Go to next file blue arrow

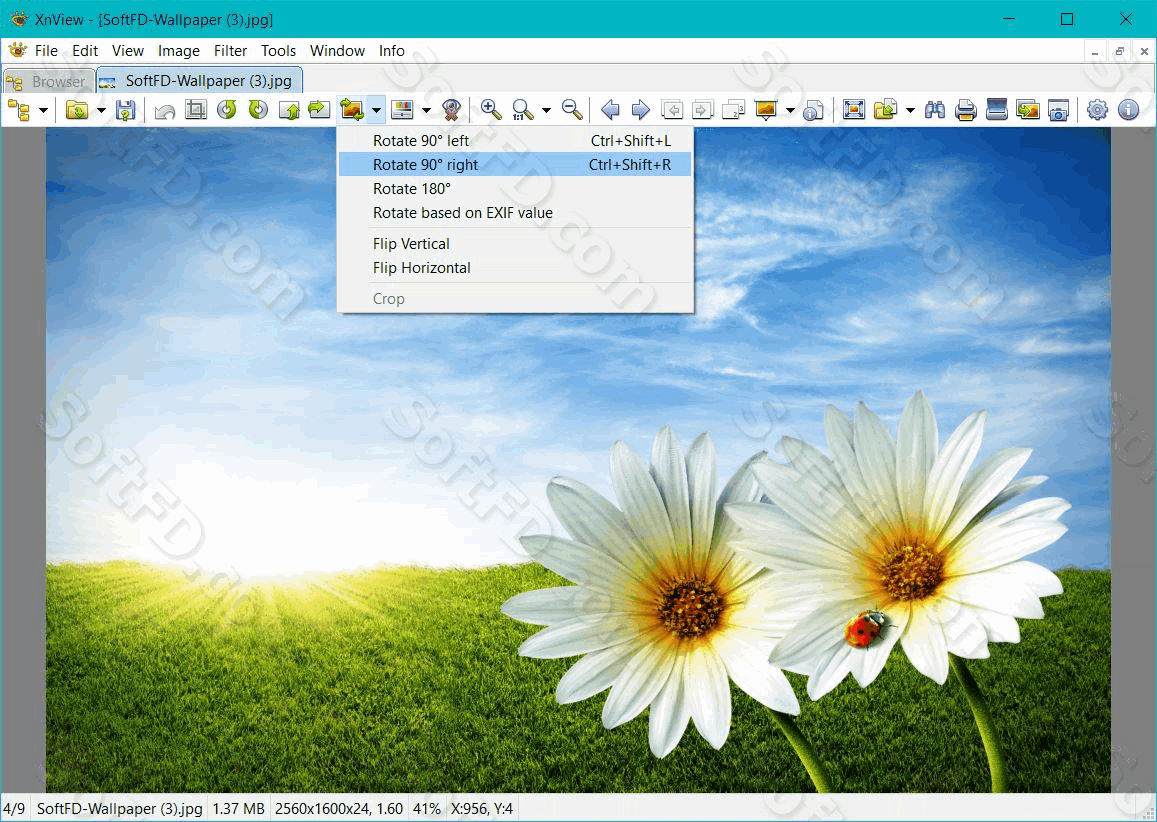640,110
